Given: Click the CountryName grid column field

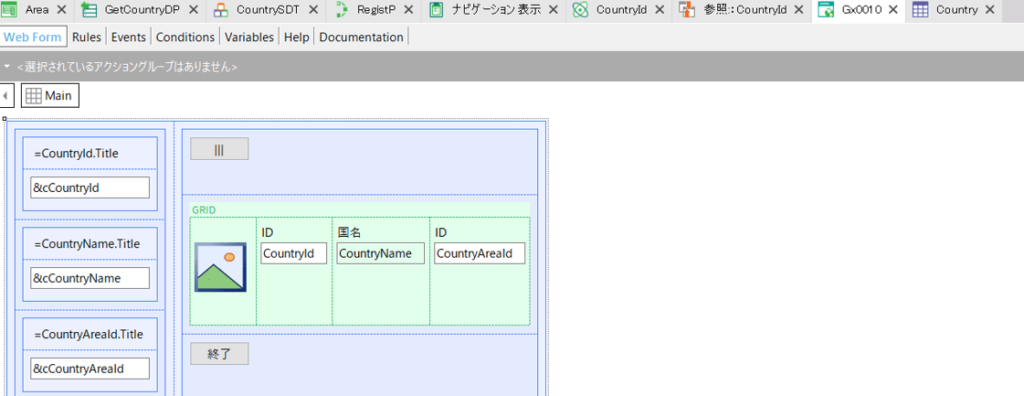Looking at the screenshot, I should tap(381, 254).
